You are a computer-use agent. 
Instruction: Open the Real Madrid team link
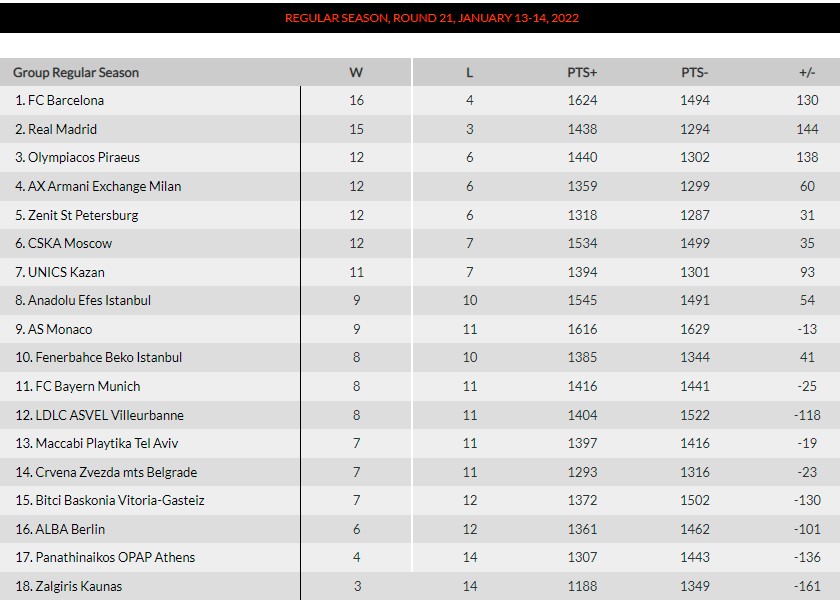[x=69, y=129]
